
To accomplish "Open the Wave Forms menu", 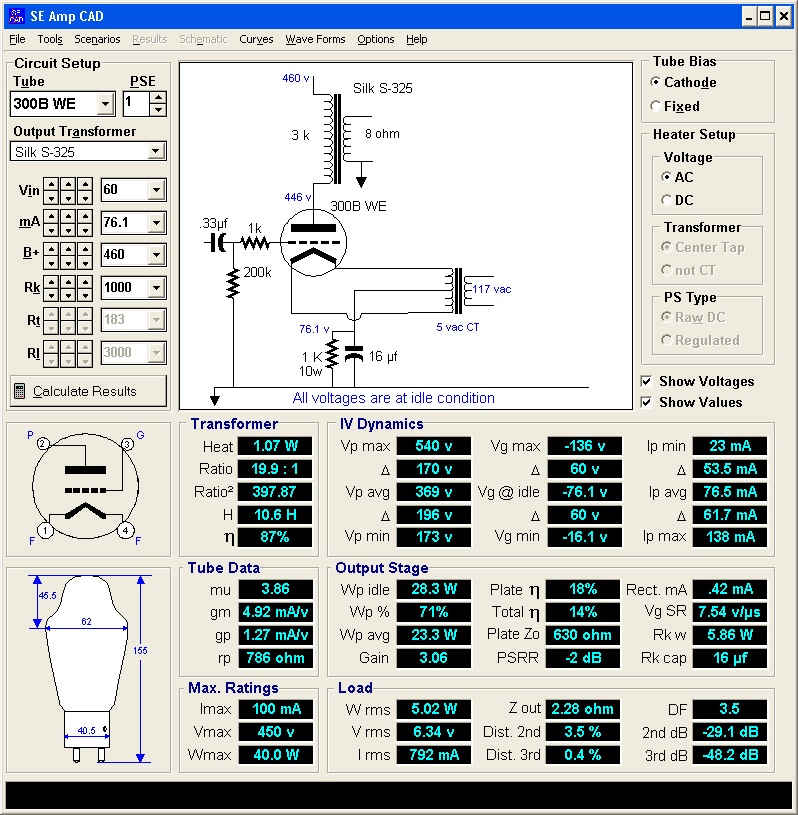I will (315, 39).
